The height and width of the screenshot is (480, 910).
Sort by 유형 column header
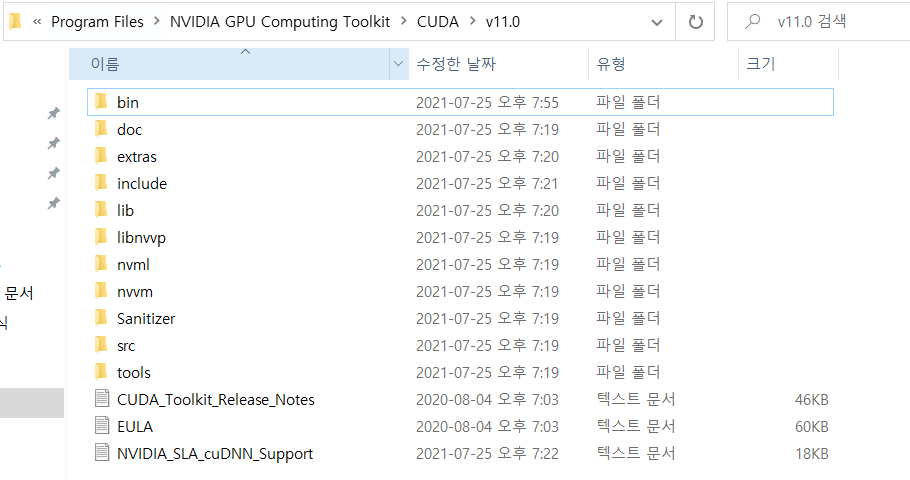663,64
